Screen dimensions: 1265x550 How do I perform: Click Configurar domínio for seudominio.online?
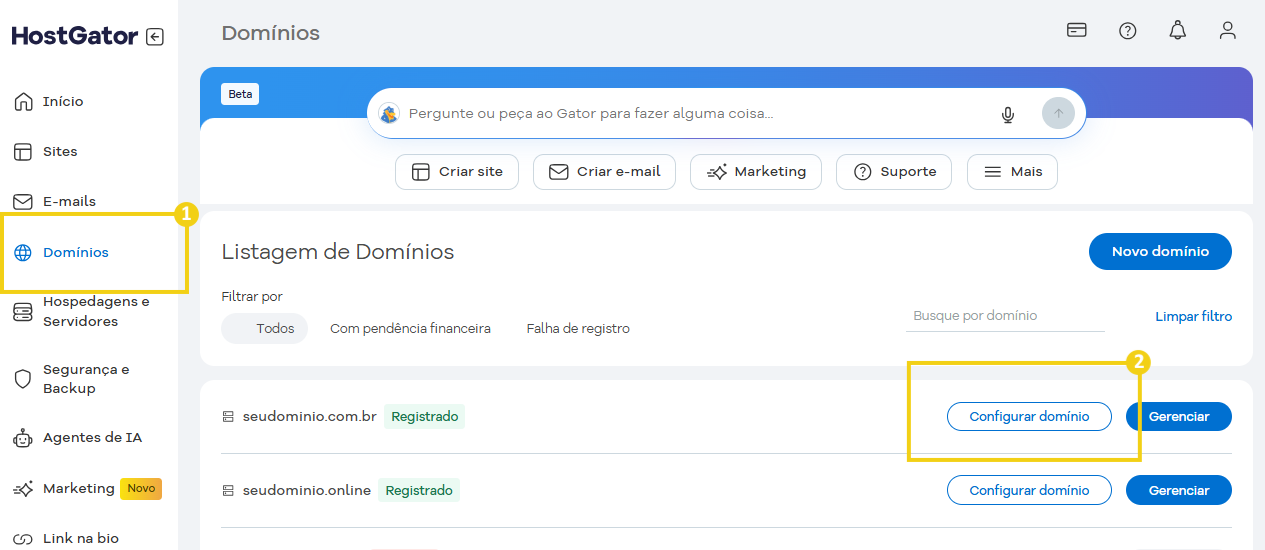coord(1029,490)
